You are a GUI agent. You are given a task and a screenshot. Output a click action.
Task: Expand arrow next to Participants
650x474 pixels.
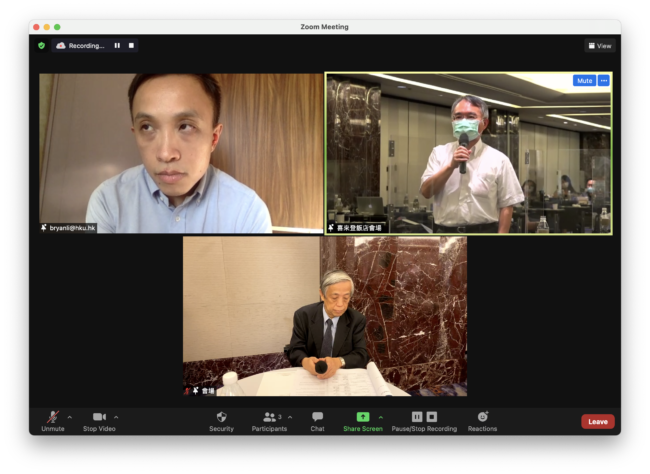coord(290,417)
